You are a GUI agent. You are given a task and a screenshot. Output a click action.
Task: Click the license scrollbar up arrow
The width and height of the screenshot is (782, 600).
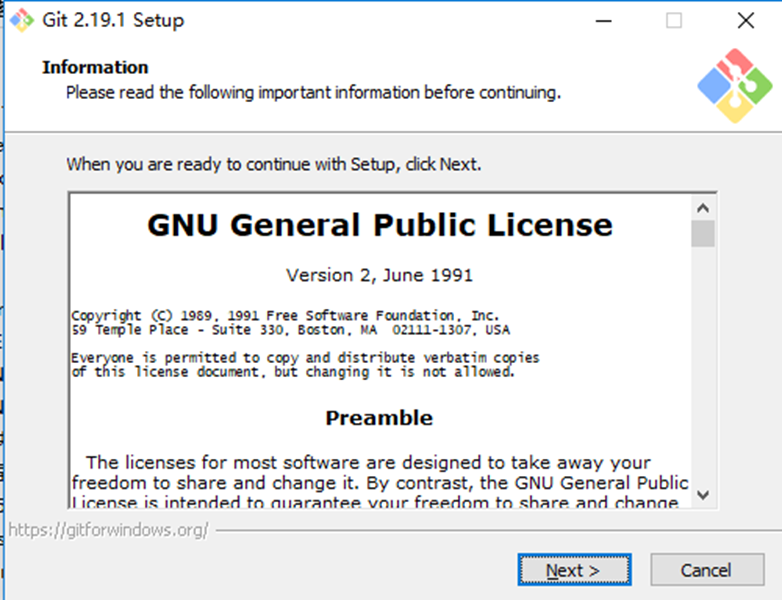pos(702,208)
